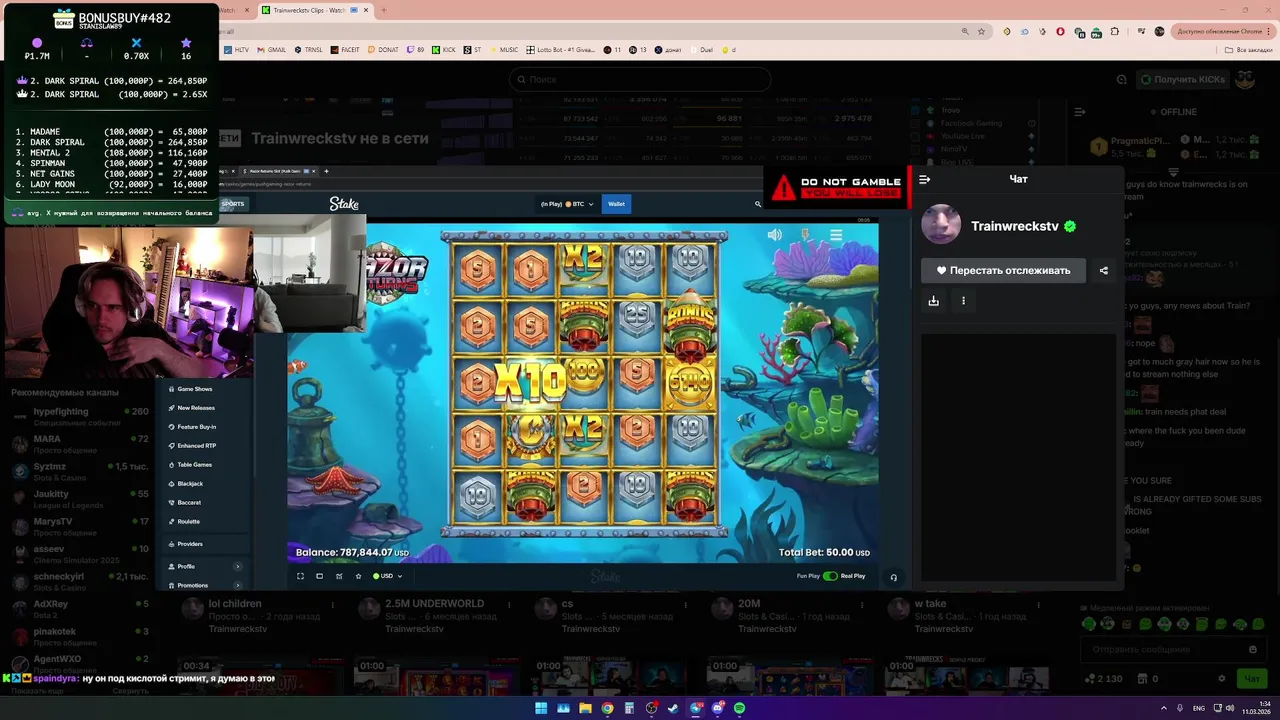
Task: Click the Stake Wallet button
Action: [x=616, y=204]
